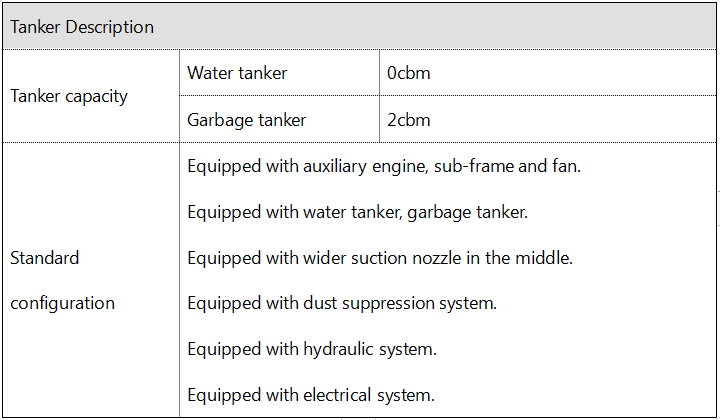The width and height of the screenshot is (720, 420).
Task: Select the Tanker capacity label cell
Action: pos(91,96)
